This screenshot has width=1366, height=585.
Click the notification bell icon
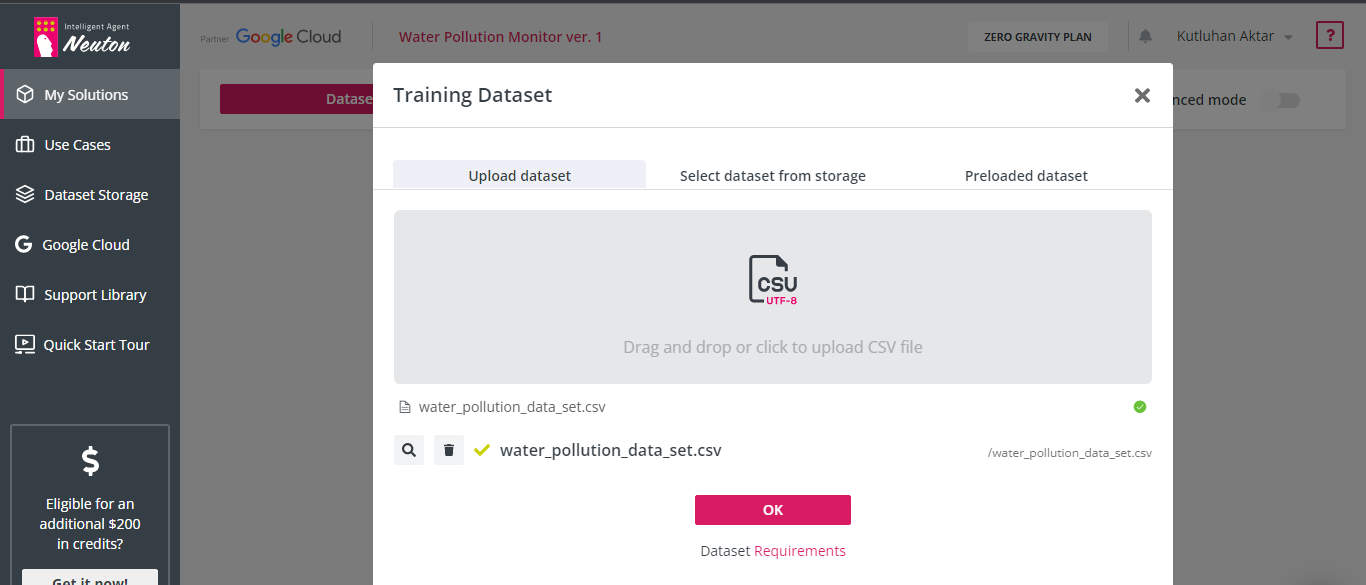click(1145, 36)
